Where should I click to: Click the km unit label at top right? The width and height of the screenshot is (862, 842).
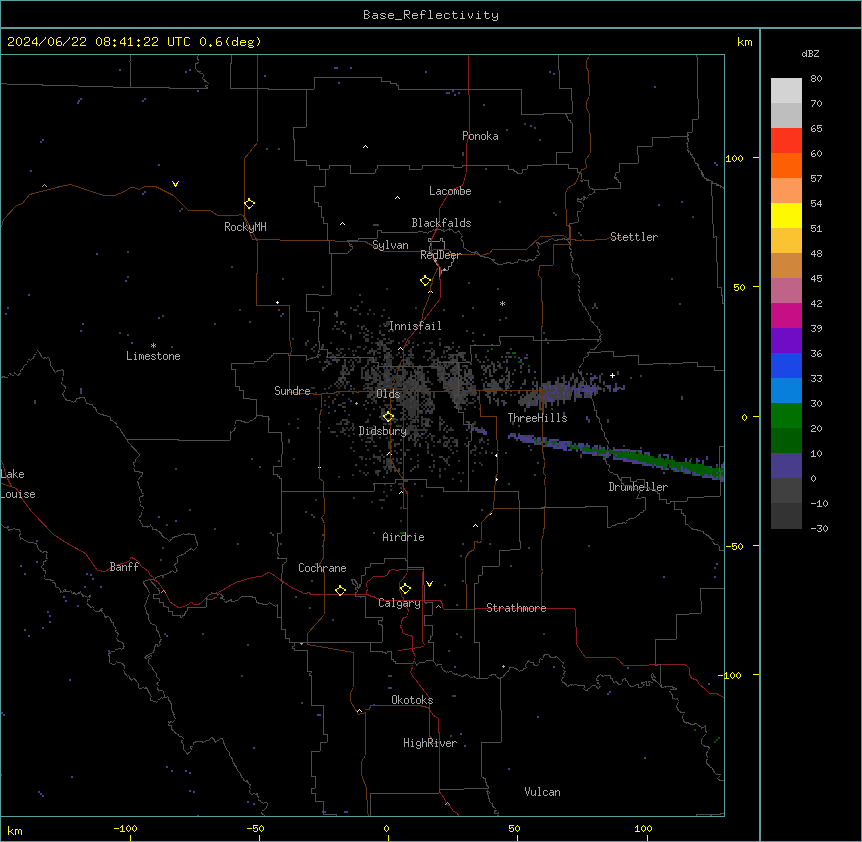point(744,42)
